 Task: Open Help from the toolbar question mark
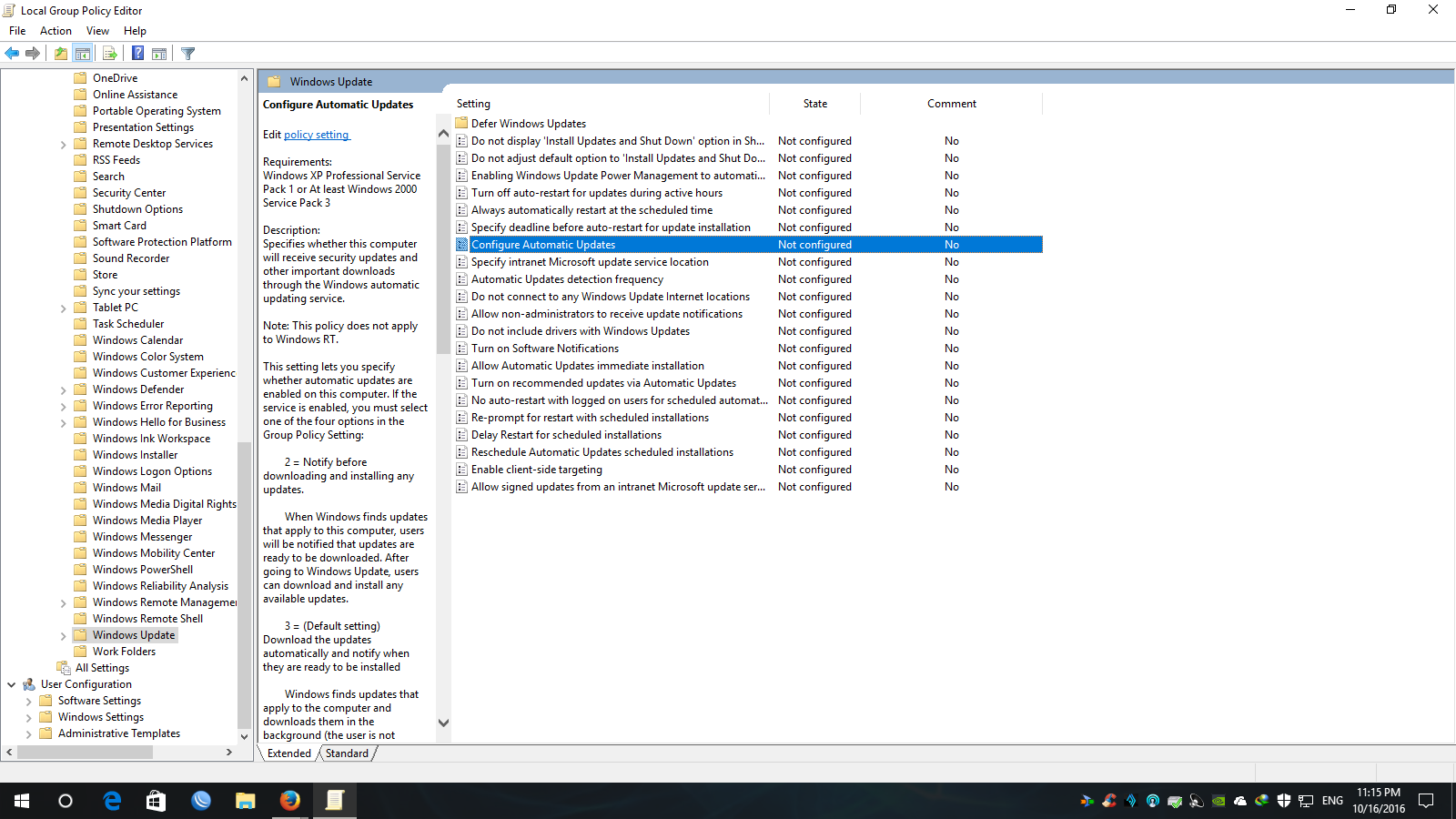pyautogui.click(x=137, y=54)
